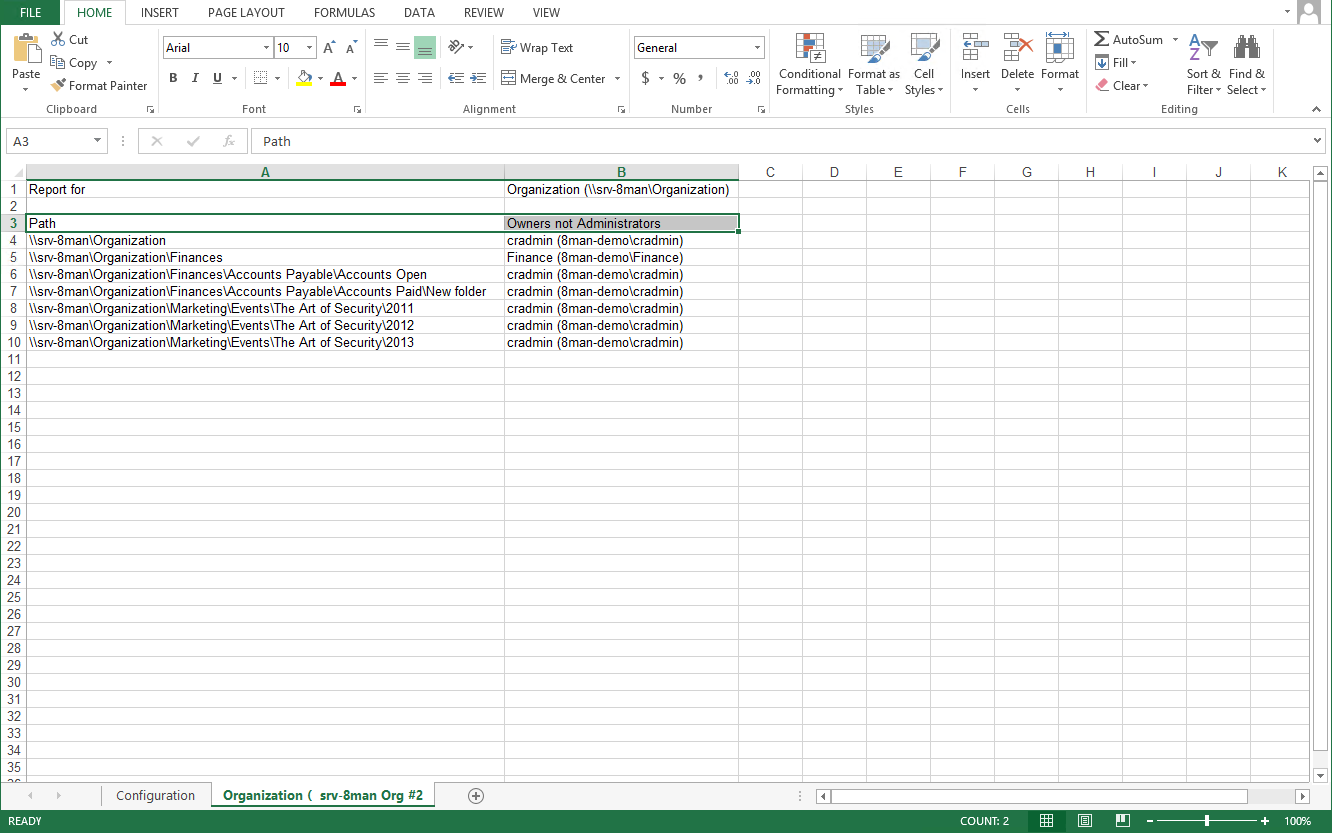Switch to the PAGE LAYOUT ribbon tab
This screenshot has height=833, width=1332.
click(x=246, y=13)
